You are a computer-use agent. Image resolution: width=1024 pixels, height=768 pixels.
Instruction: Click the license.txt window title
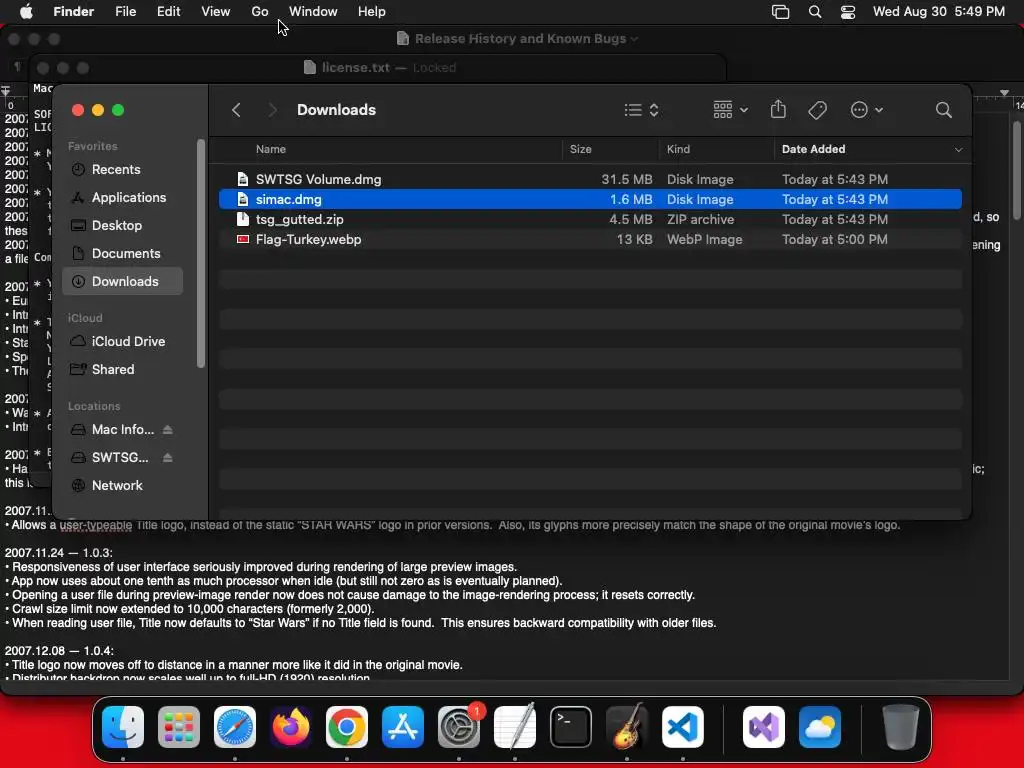click(356, 67)
